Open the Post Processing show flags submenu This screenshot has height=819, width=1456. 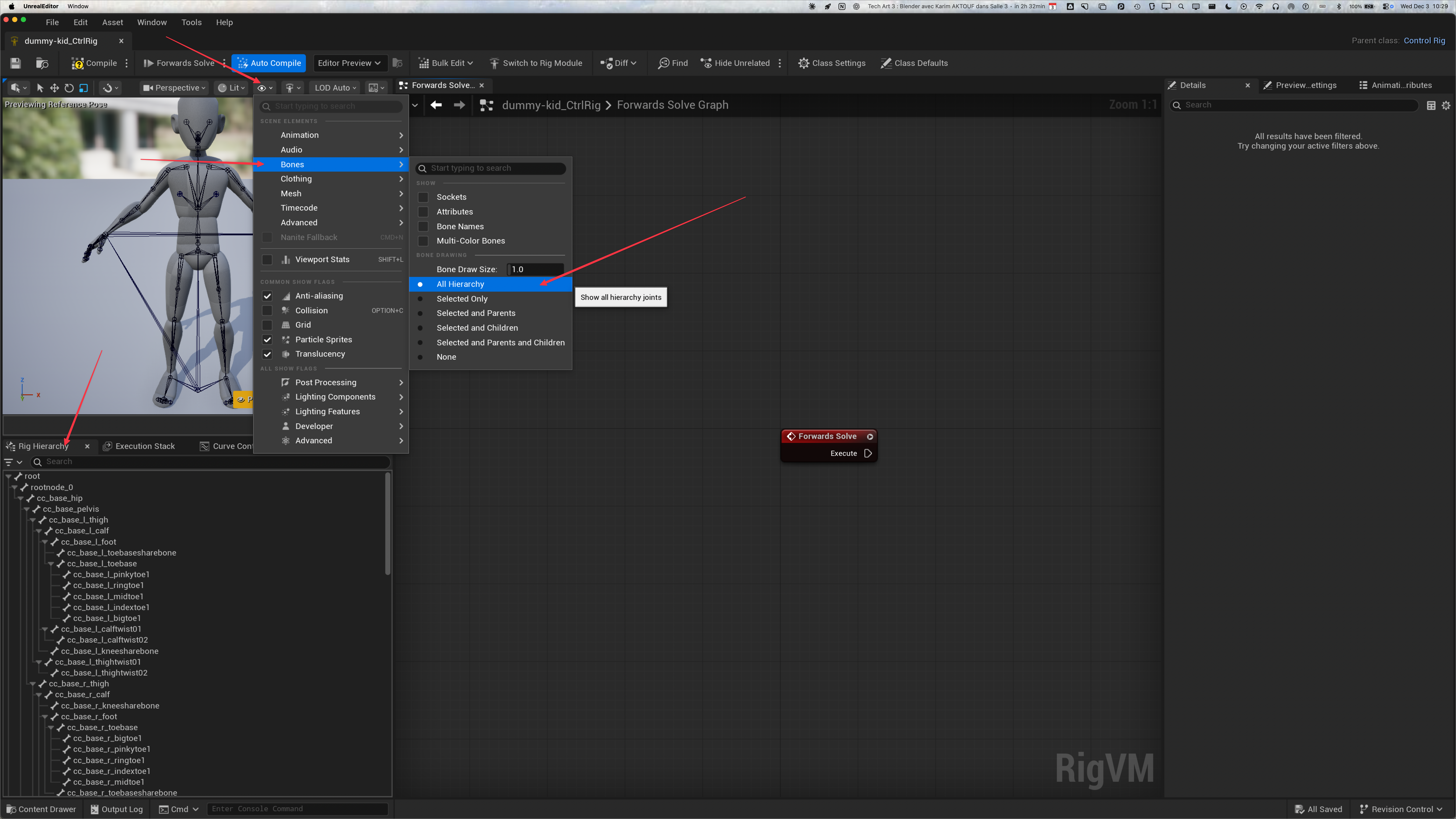point(331,383)
